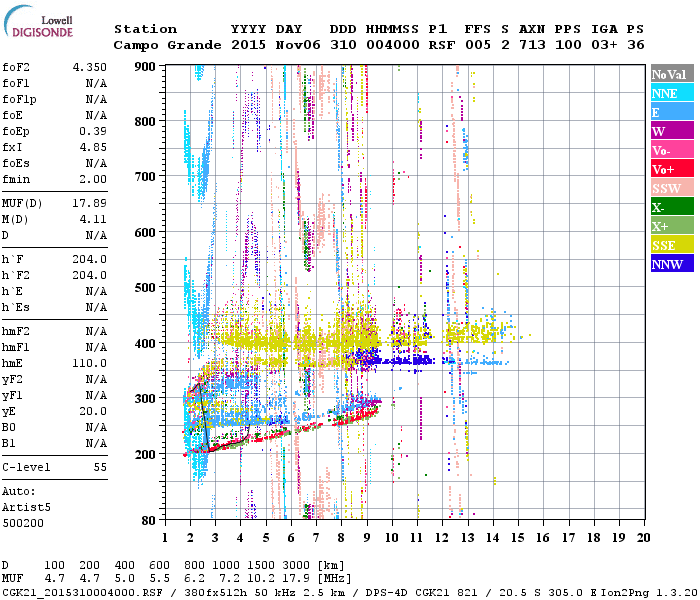
Task: Select the SSE yellow legend swatch
Action: click(672, 245)
